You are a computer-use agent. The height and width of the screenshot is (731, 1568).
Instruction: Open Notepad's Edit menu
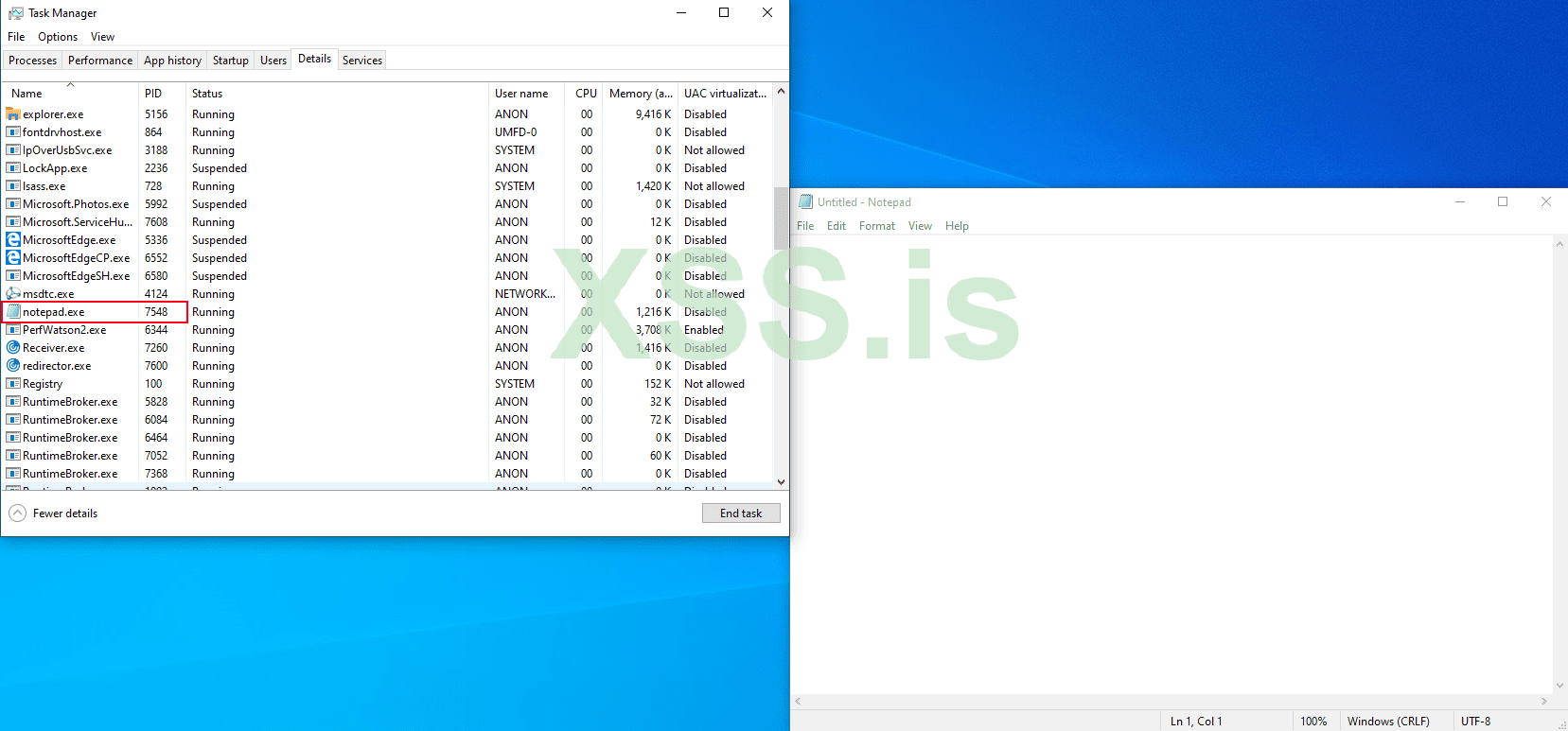pos(837,226)
